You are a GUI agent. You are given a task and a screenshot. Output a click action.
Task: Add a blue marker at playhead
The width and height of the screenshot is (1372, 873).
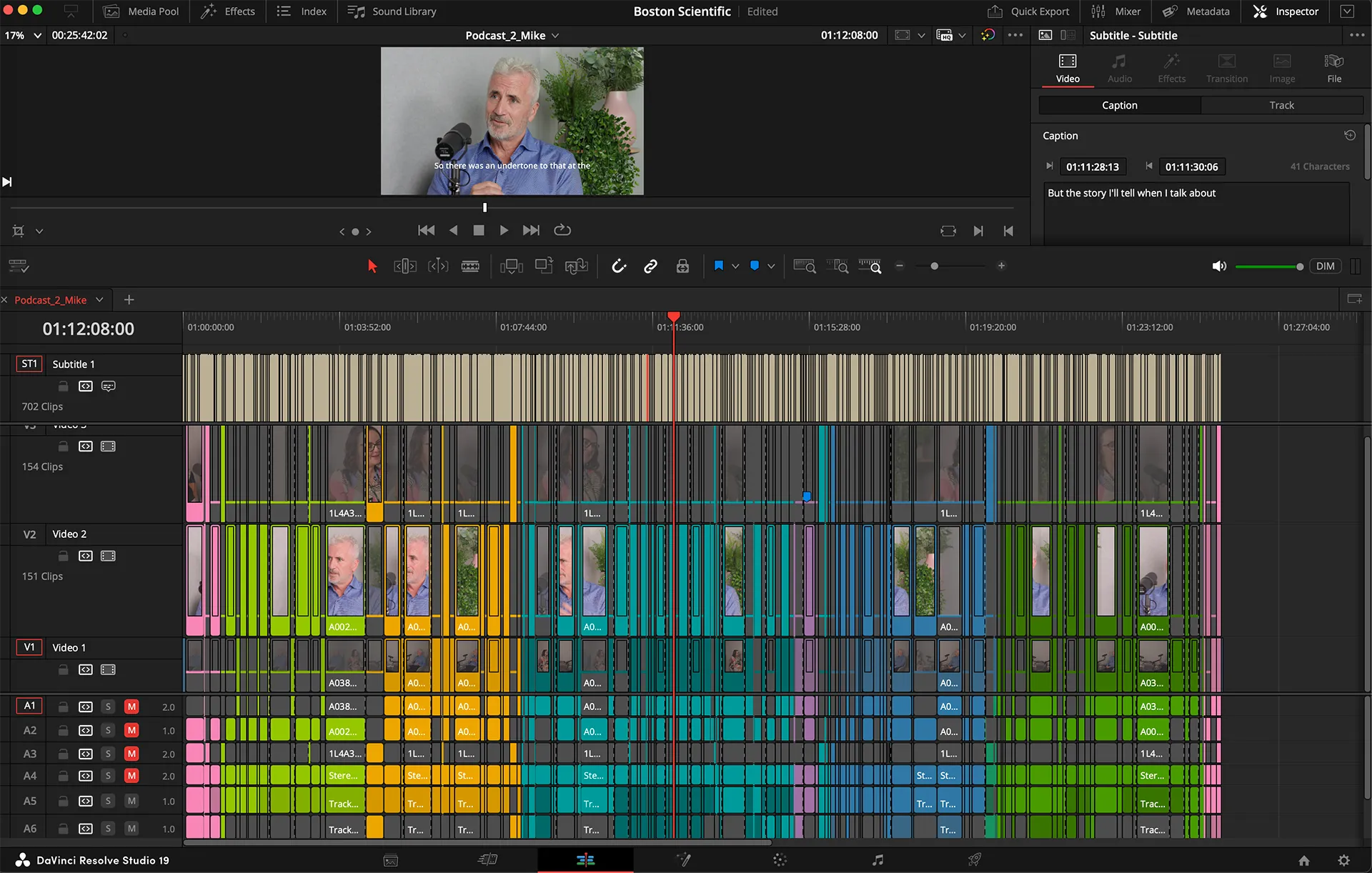click(755, 266)
